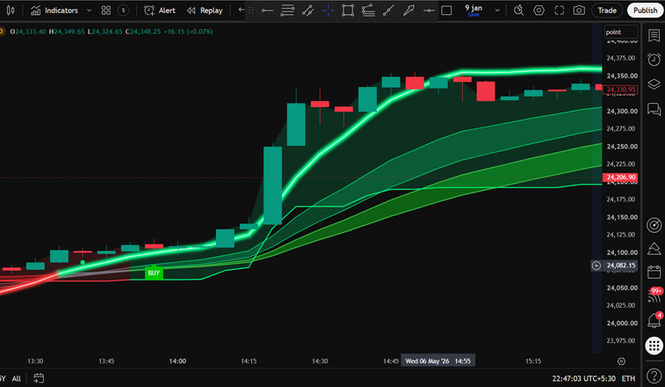The image size is (665, 387).
Task: Open the Indicators menu
Action: pyautogui.click(x=54, y=11)
